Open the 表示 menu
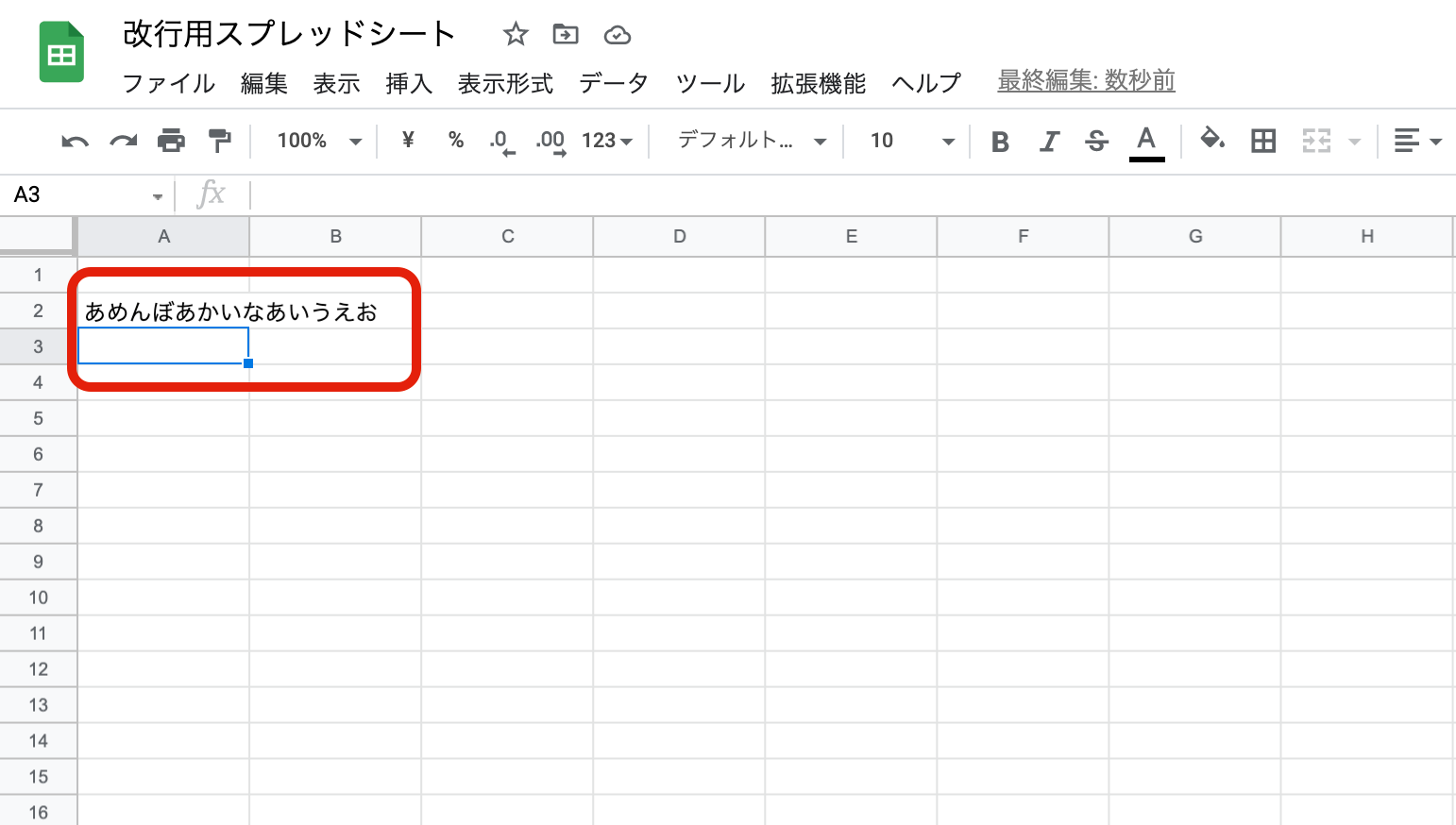 click(x=337, y=83)
